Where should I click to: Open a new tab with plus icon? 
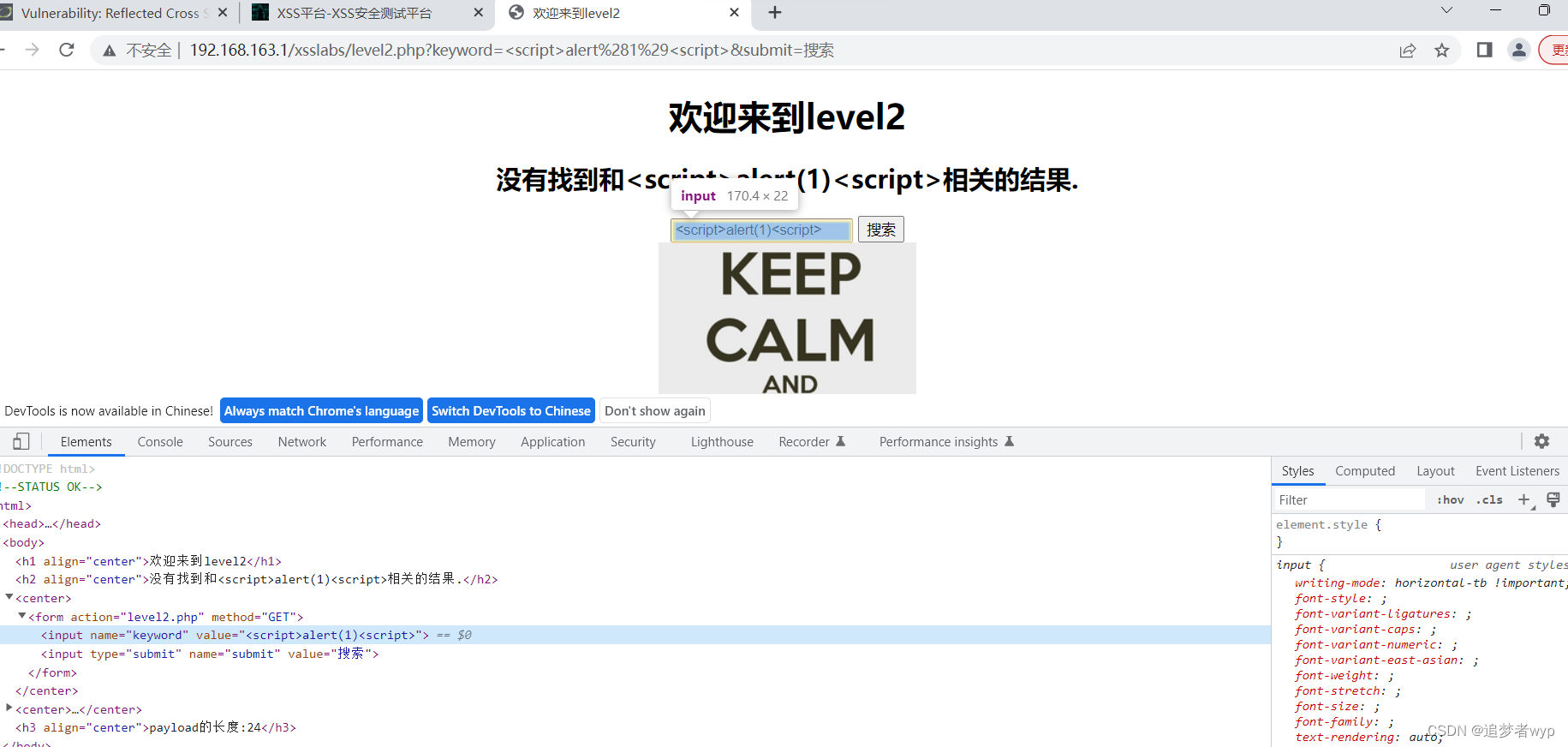pyautogui.click(x=775, y=12)
